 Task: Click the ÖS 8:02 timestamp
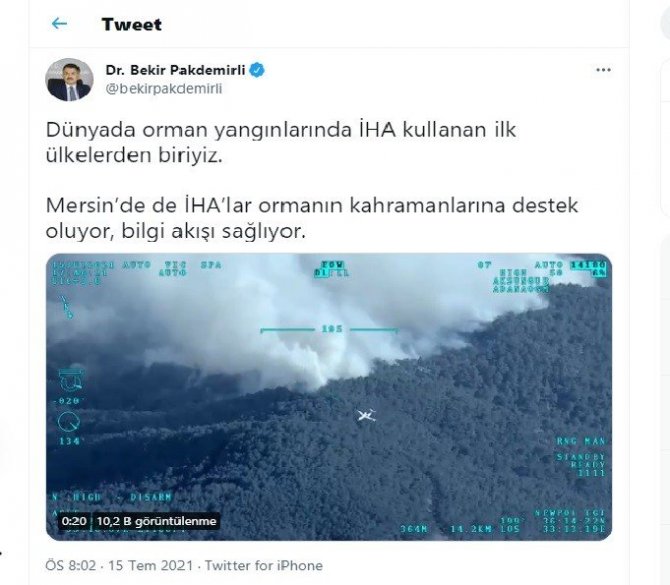point(71,565)
